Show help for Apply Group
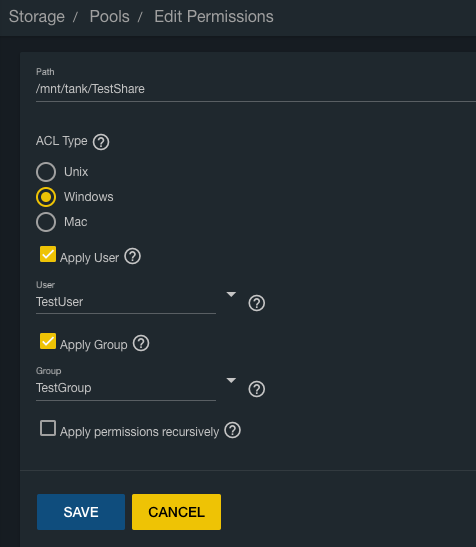This screenshot has height=547, width=476. tap(141, 343)
